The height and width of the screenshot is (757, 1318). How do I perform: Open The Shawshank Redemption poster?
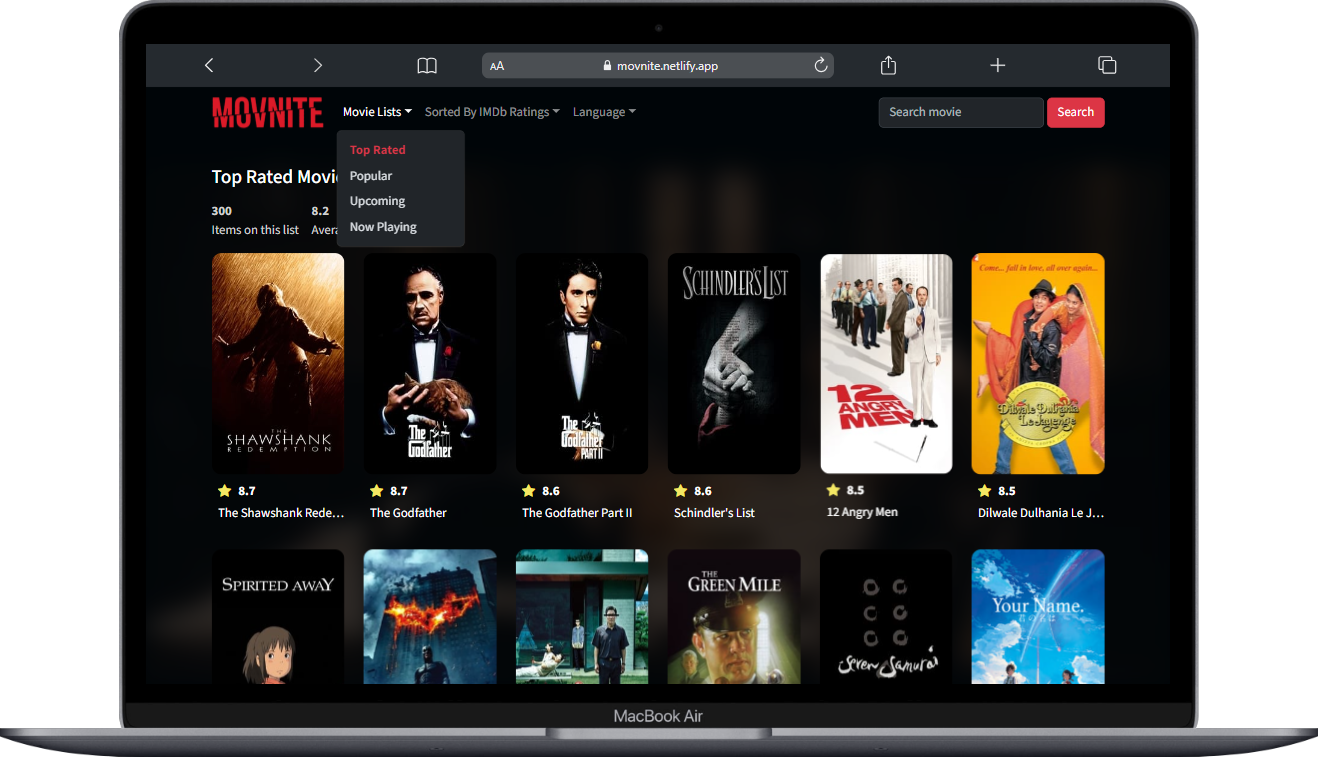[278, 363]
